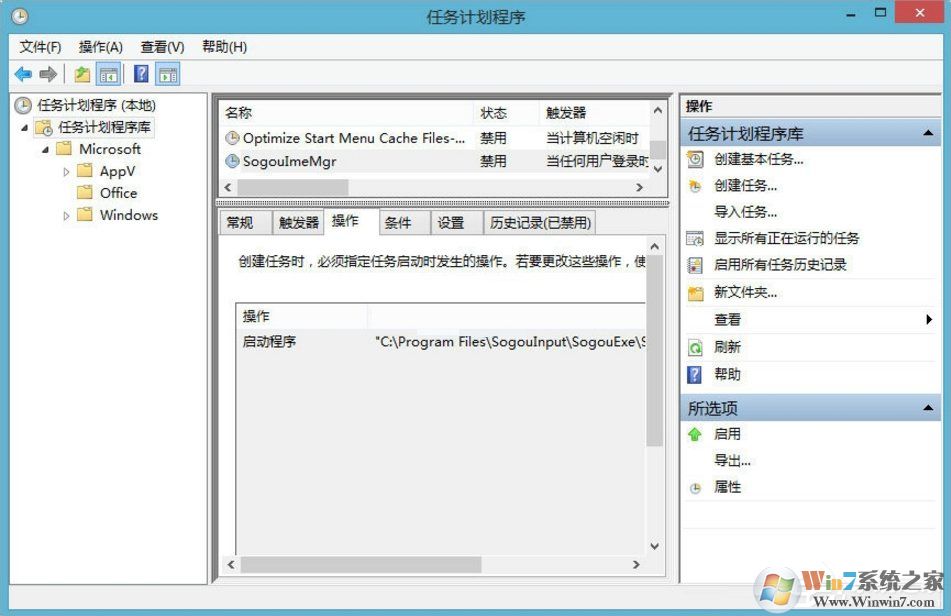This screenshot has width=951, height=616.
Task: Click the 启用所有任务历史记录 icon
Action: click(x=694, y=264)
